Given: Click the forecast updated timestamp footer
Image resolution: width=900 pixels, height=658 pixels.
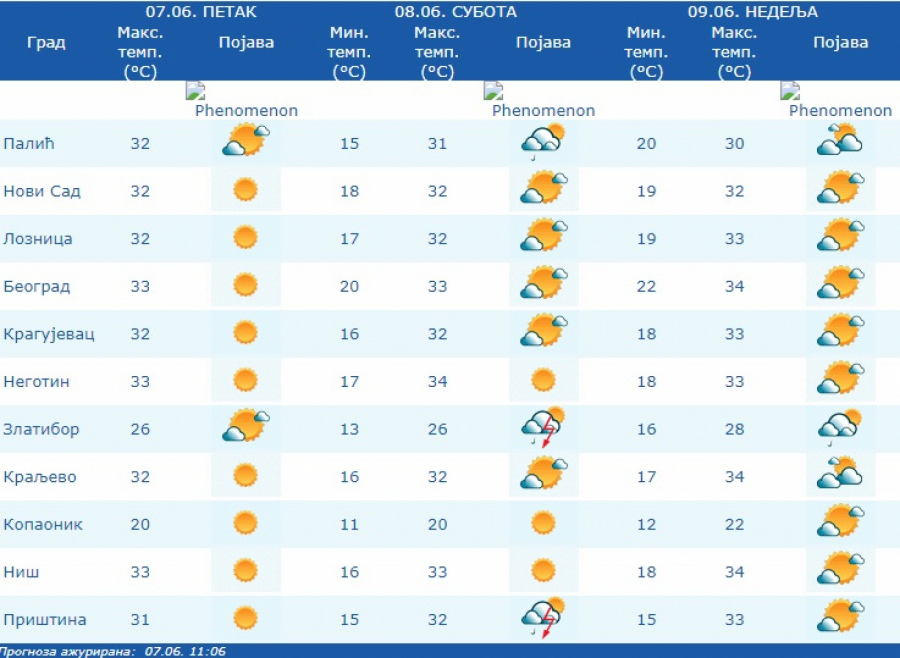Looking at the screenshot, I should (114, 651).
